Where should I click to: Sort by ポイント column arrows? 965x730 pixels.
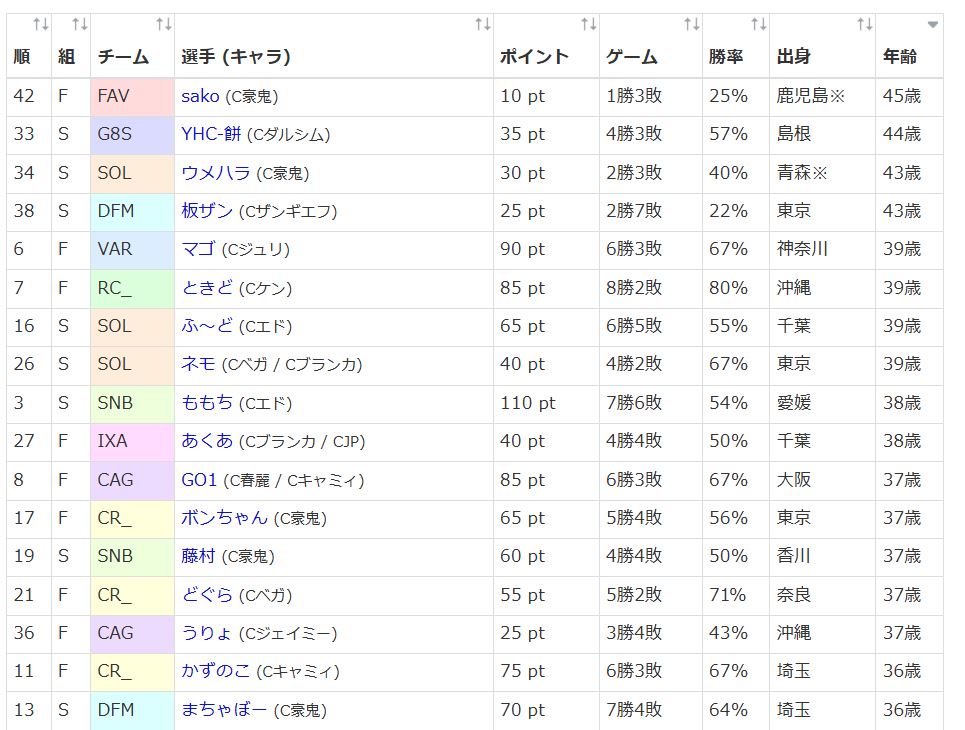point(589,23)
